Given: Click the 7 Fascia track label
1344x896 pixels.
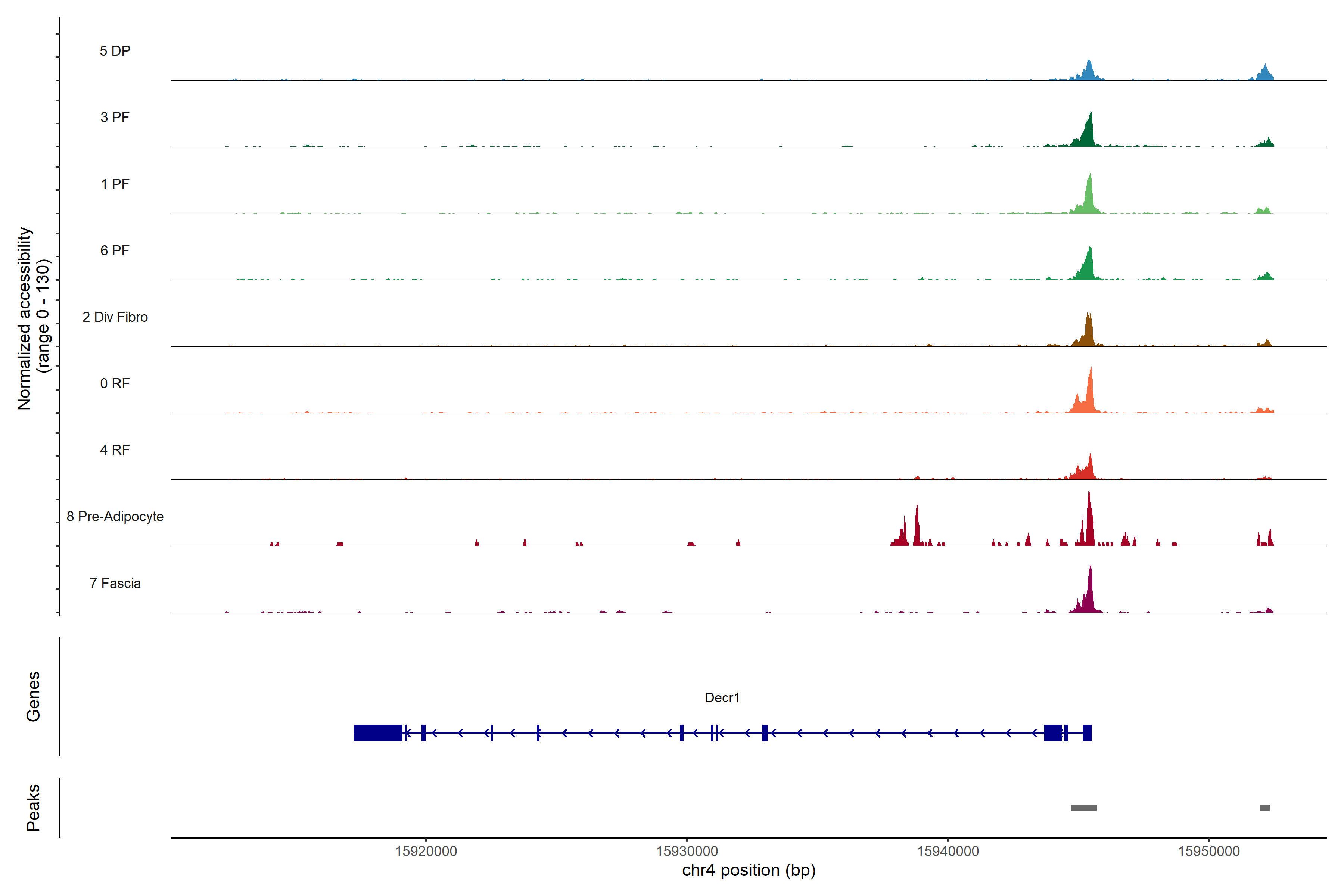Looking at the screenshot, I should (115, 583).
